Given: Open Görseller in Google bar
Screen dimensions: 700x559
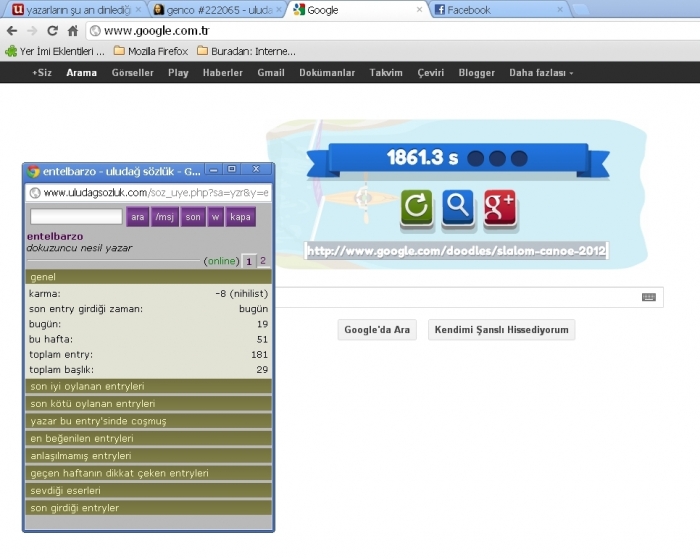Looking at the screenshot, I should 133,73.
